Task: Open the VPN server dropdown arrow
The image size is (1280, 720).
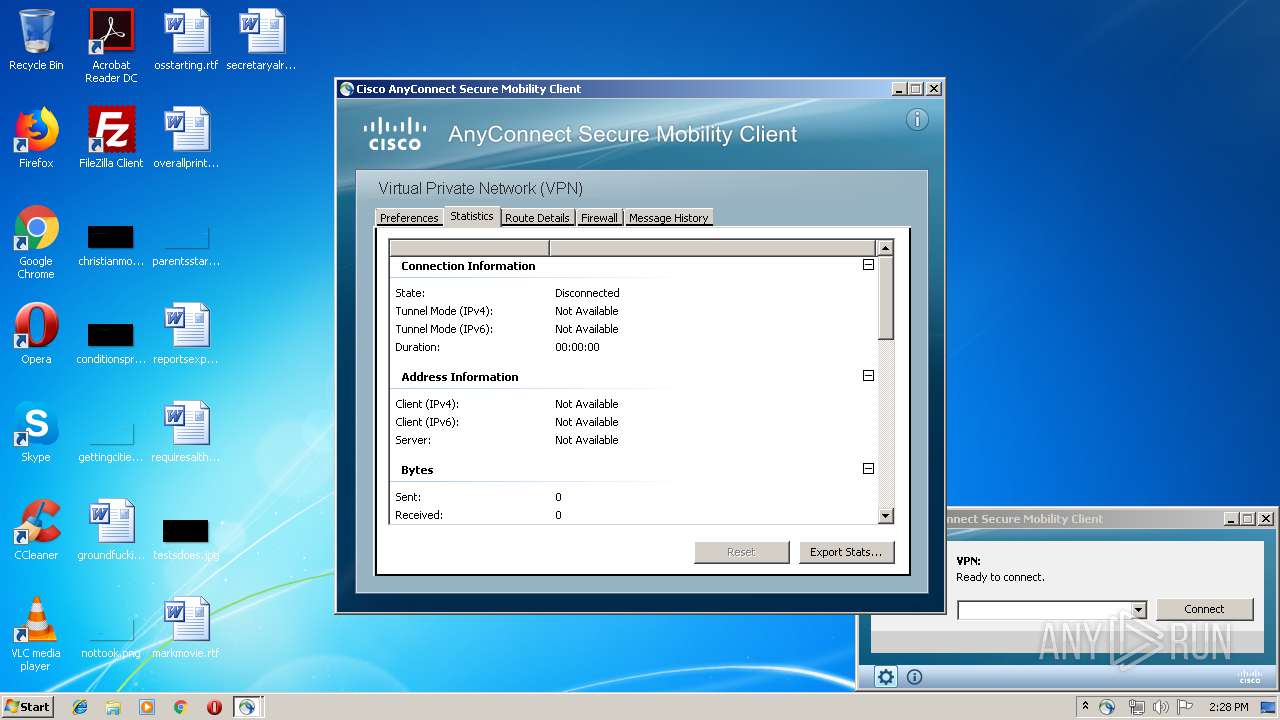Action: coord(1138,610)
